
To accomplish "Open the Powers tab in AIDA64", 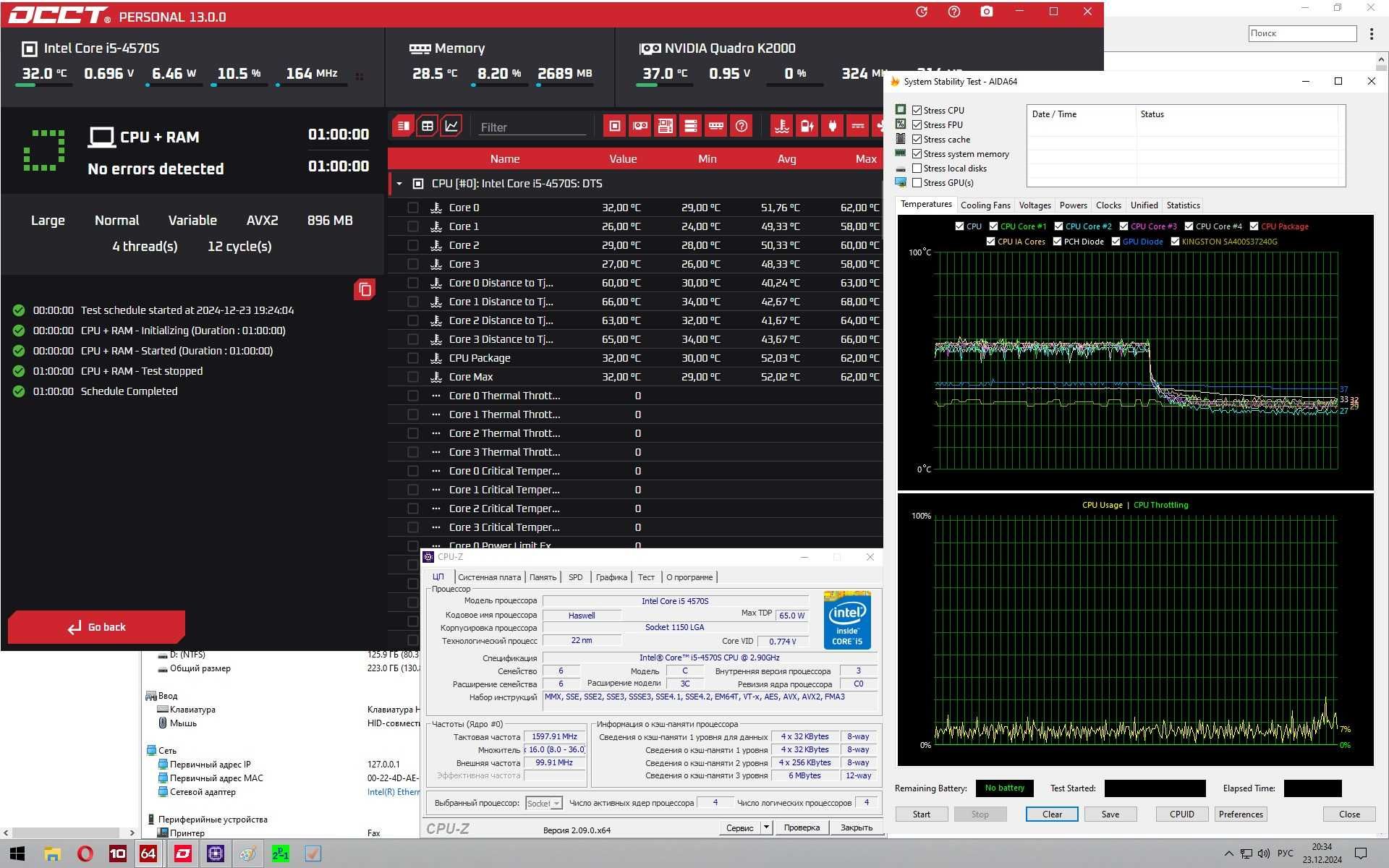I will point(1073,205).
